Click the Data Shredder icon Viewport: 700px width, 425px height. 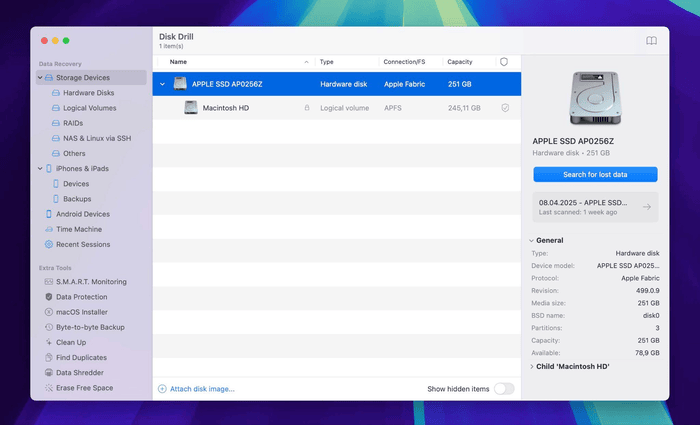click(49, 373)
